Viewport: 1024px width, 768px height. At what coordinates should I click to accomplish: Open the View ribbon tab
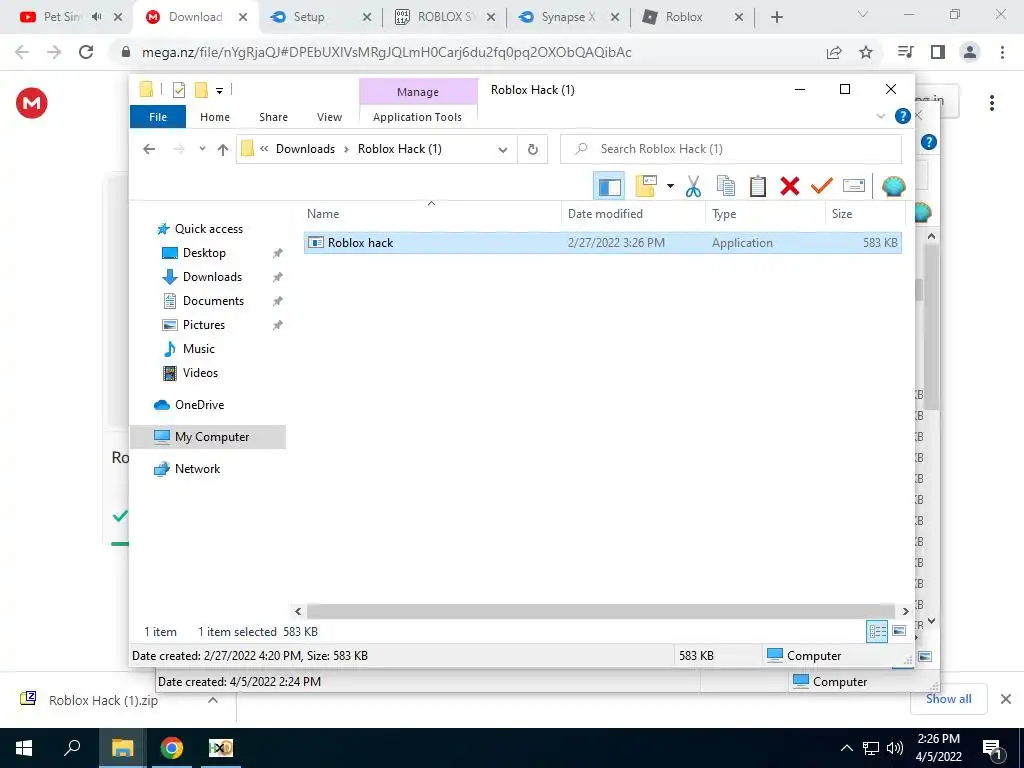point(329,117)
